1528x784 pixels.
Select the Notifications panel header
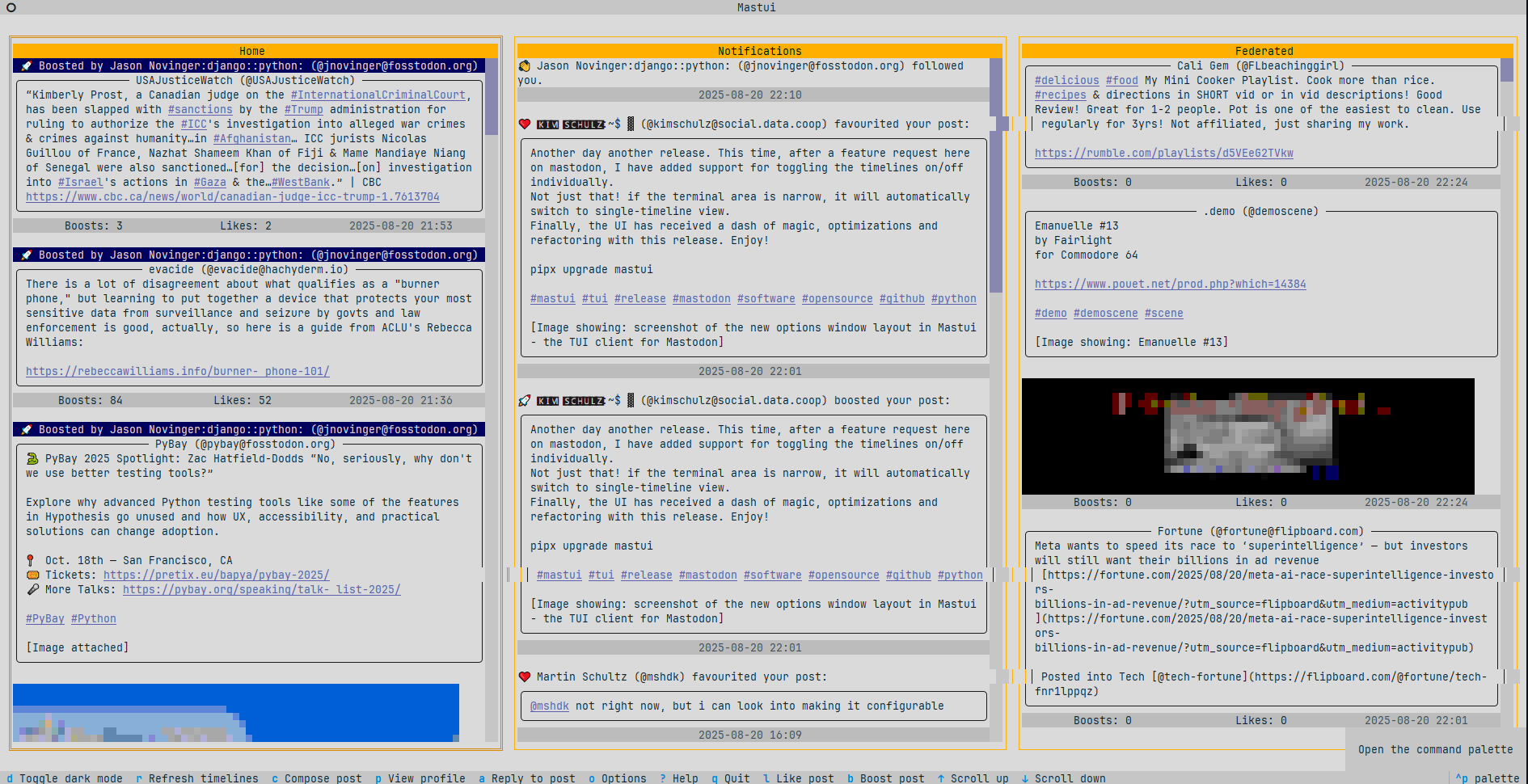click(759, 50)
